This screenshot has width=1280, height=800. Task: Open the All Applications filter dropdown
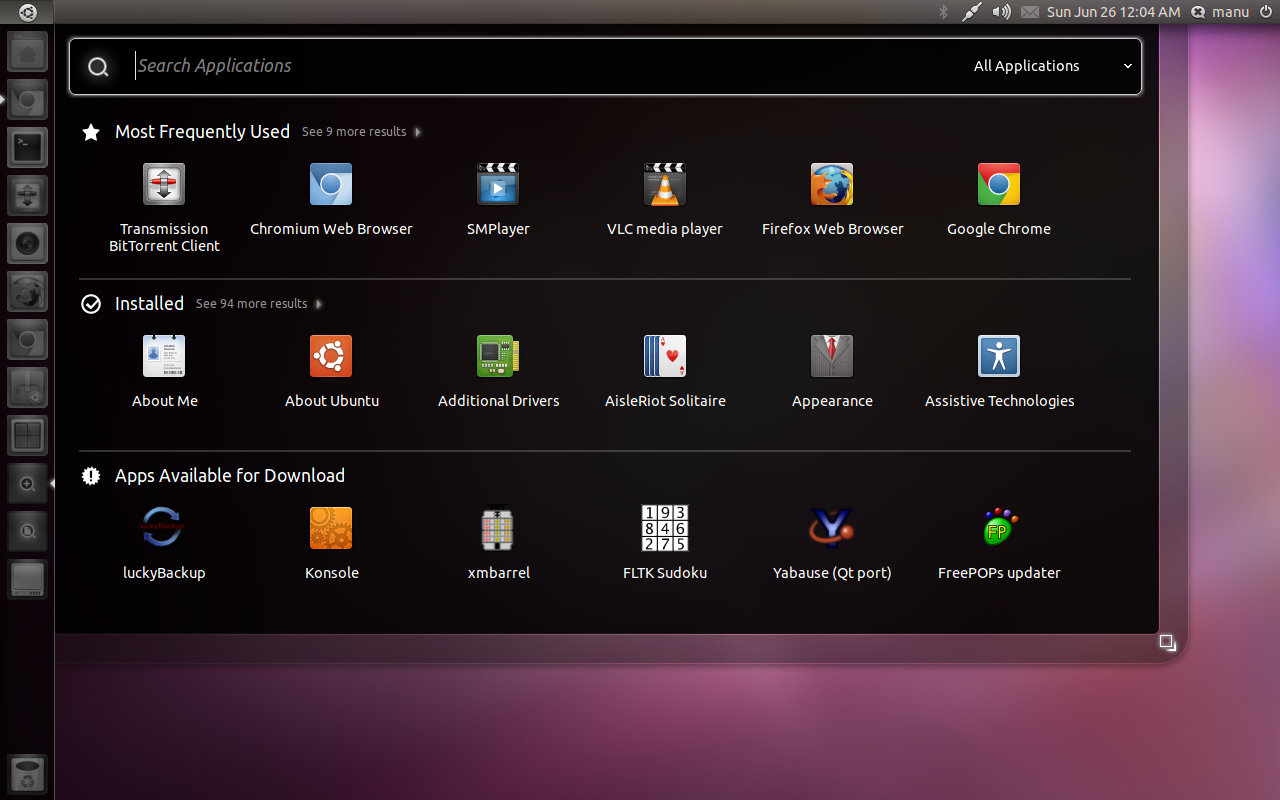pyautogui.click(x=1053, y=66)
